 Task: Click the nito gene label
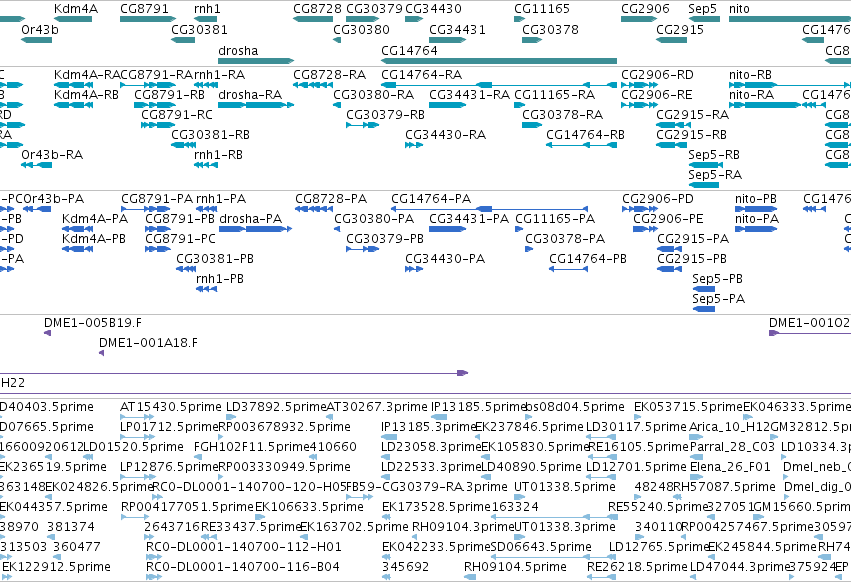point(739,9)
